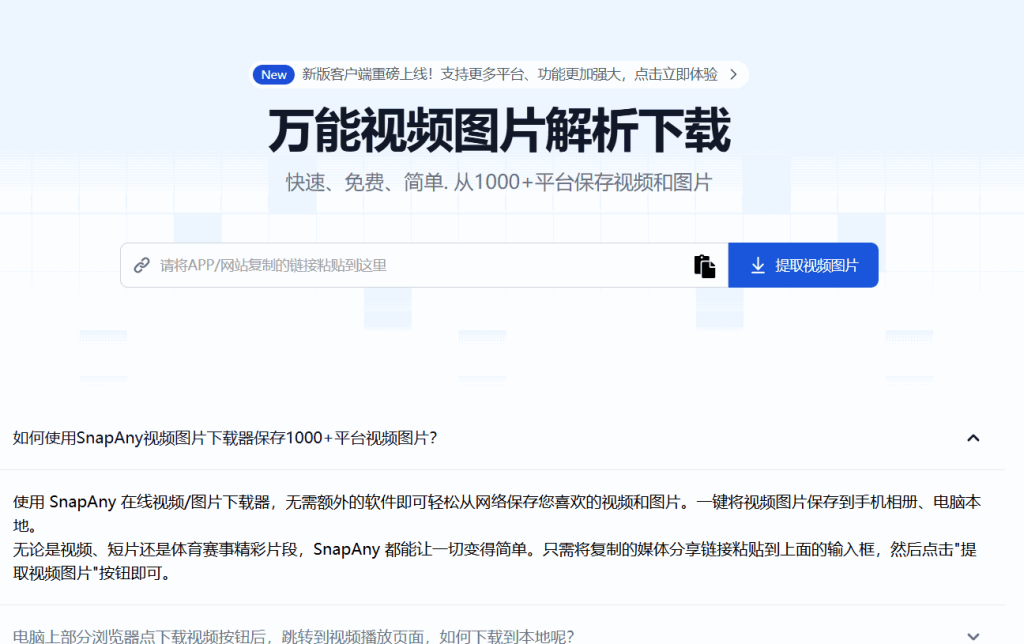This screenshot has height=644, width=1024.
Task: Expand the 电脑上部分浏览器点下载视频按钮后 FAQ chevron
Action: (x=973, y=636)
